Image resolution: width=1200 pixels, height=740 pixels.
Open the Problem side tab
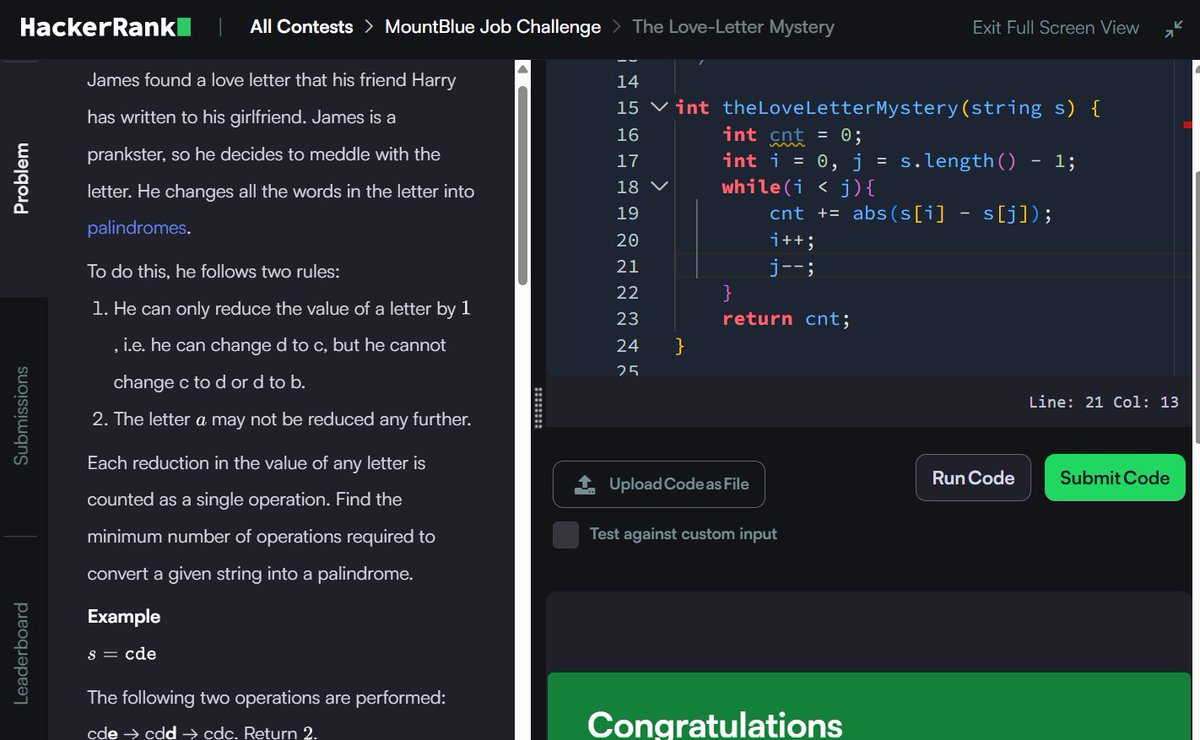coord(21,177)
